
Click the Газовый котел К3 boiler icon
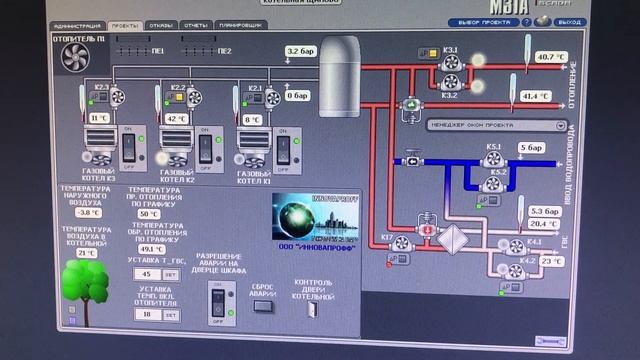tap(100, 146)
